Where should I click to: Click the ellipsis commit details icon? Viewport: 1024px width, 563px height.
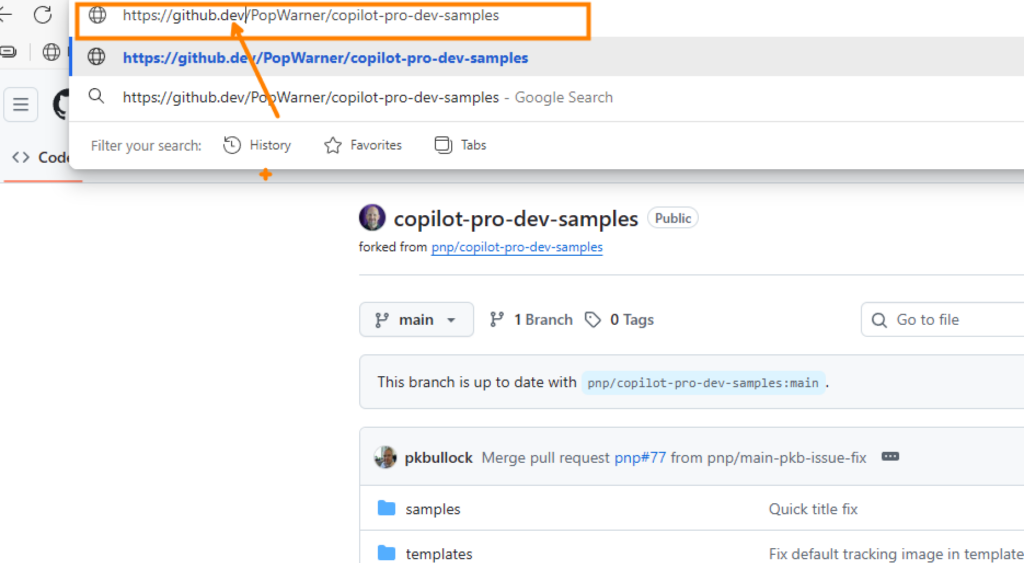pyautogui.click(x=890, y=457)
